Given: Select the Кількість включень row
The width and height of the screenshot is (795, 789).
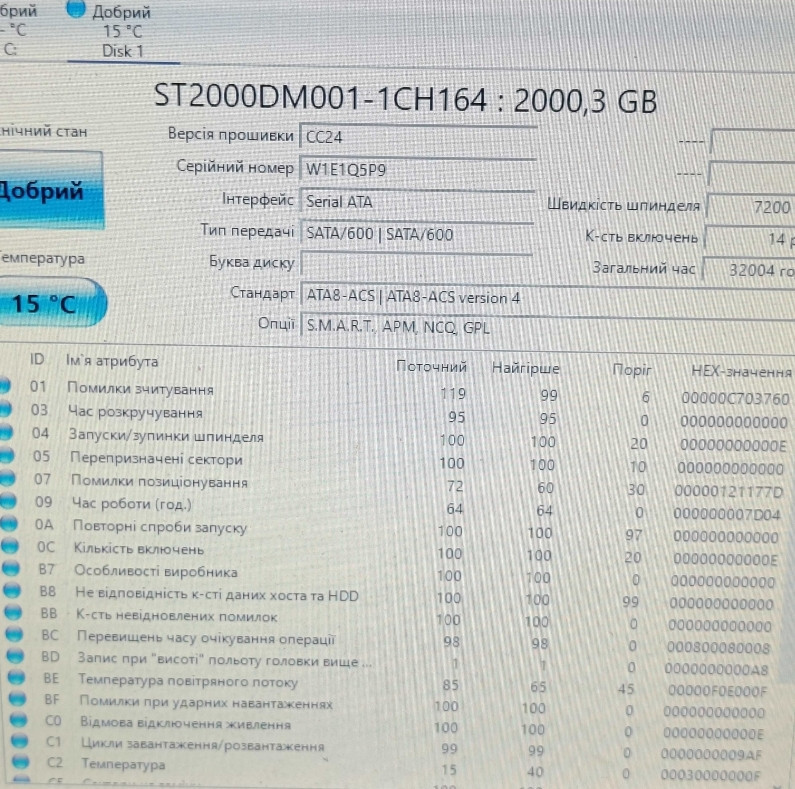Looking at the screenshot, I should tap(391, 552).
